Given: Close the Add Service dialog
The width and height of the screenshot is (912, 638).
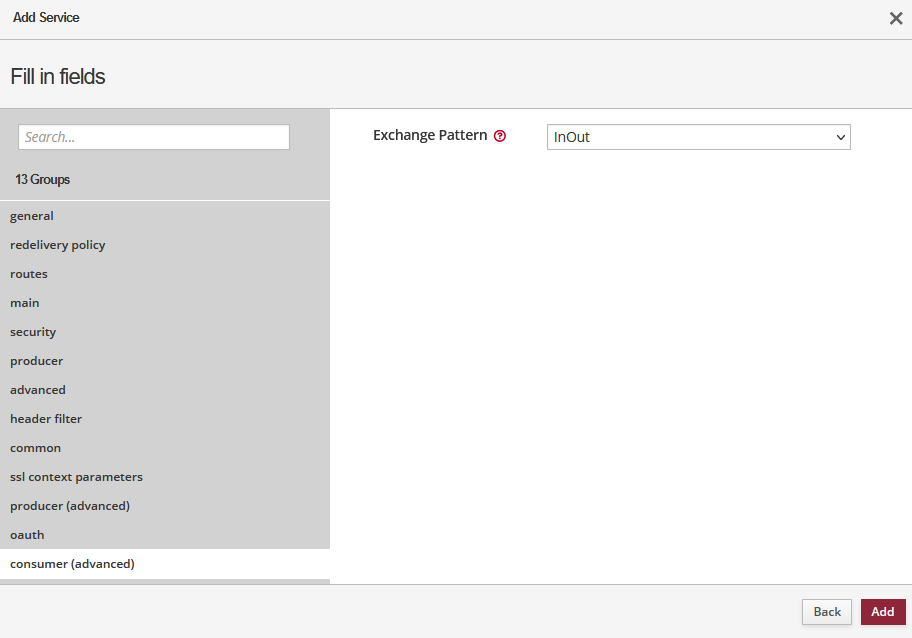Looking at the screenshot, I should pyautogui.click(x=896, y=18).
